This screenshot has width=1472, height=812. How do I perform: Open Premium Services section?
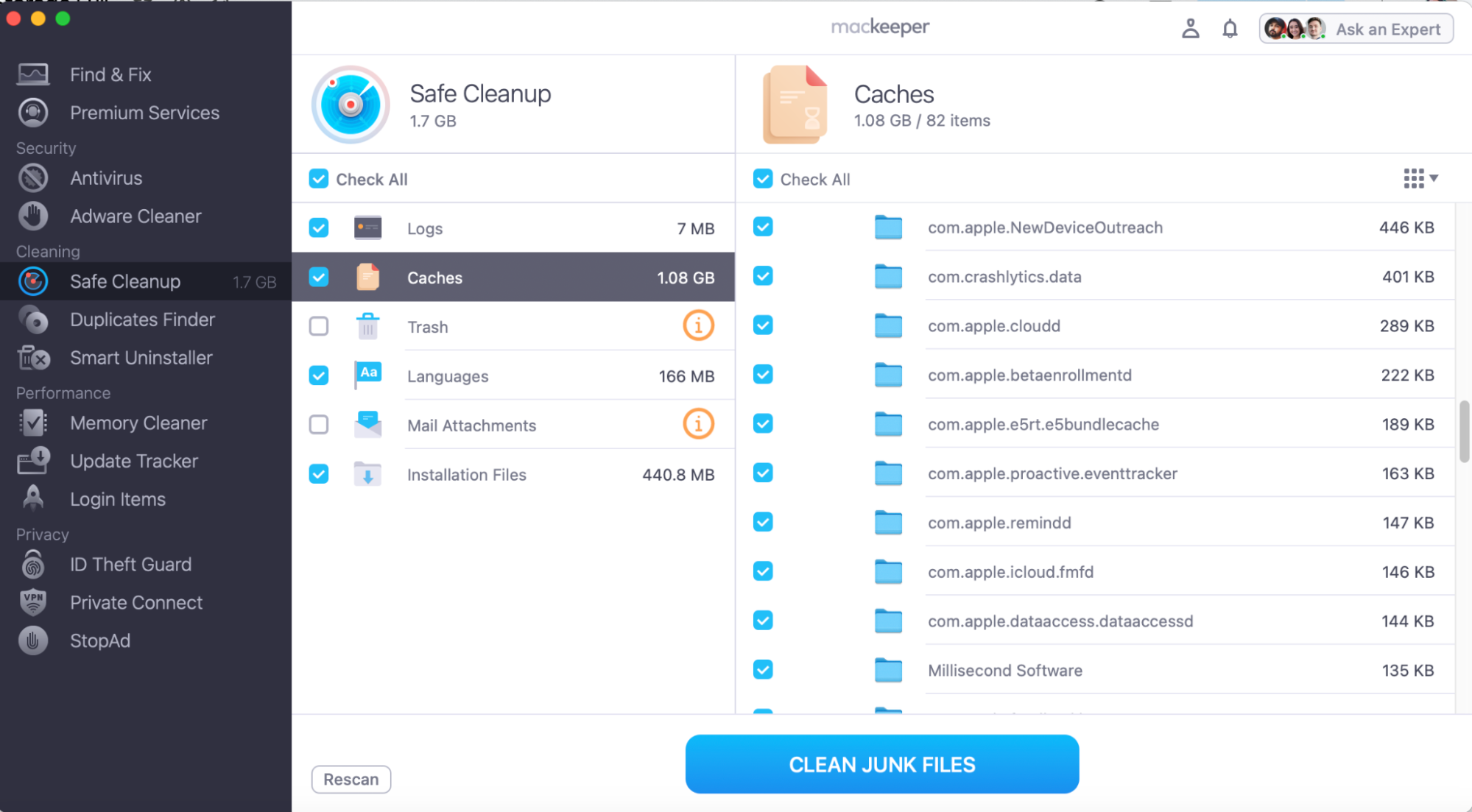[144, 113]
